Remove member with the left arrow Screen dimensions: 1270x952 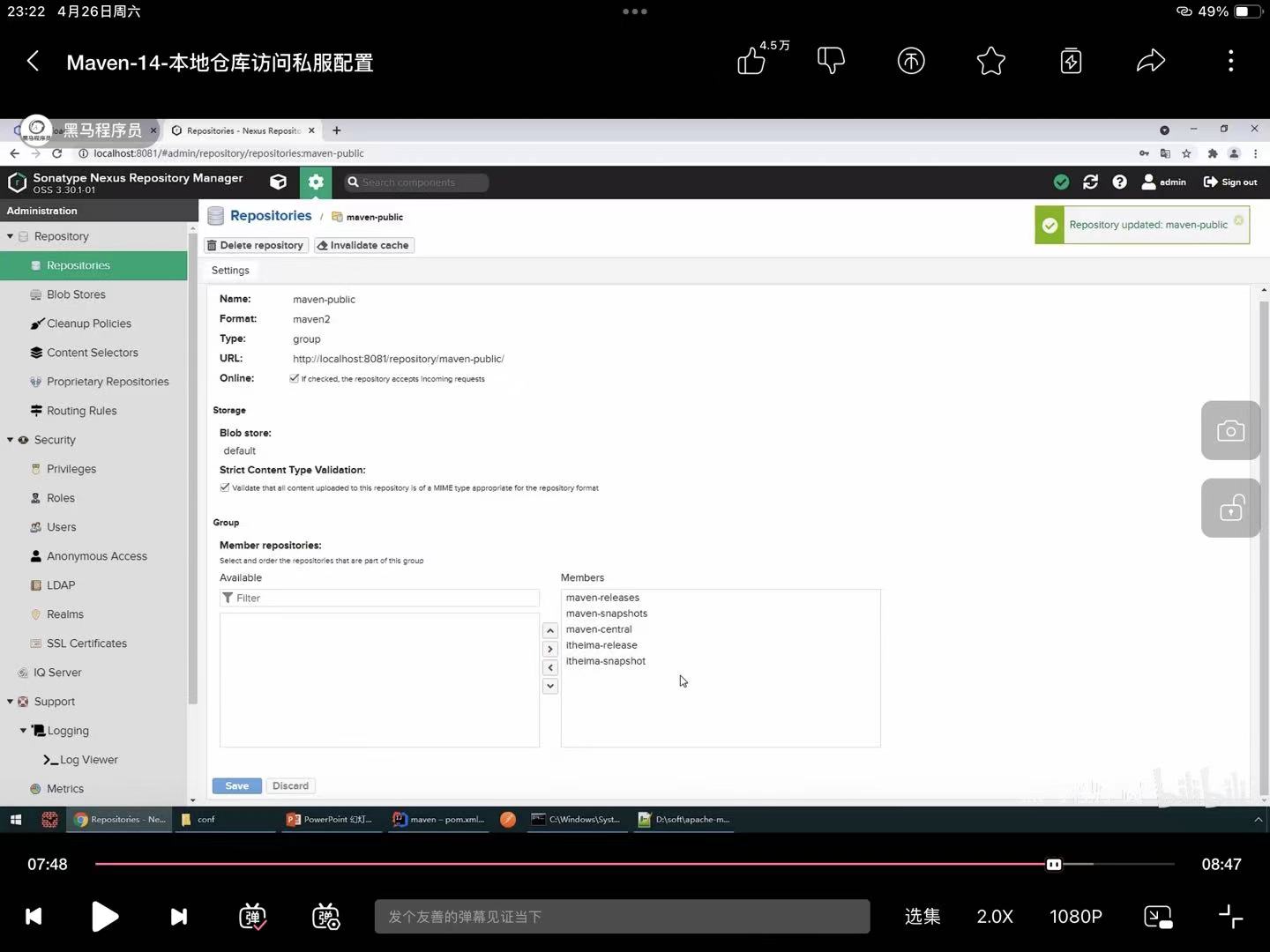click(550, 667)
